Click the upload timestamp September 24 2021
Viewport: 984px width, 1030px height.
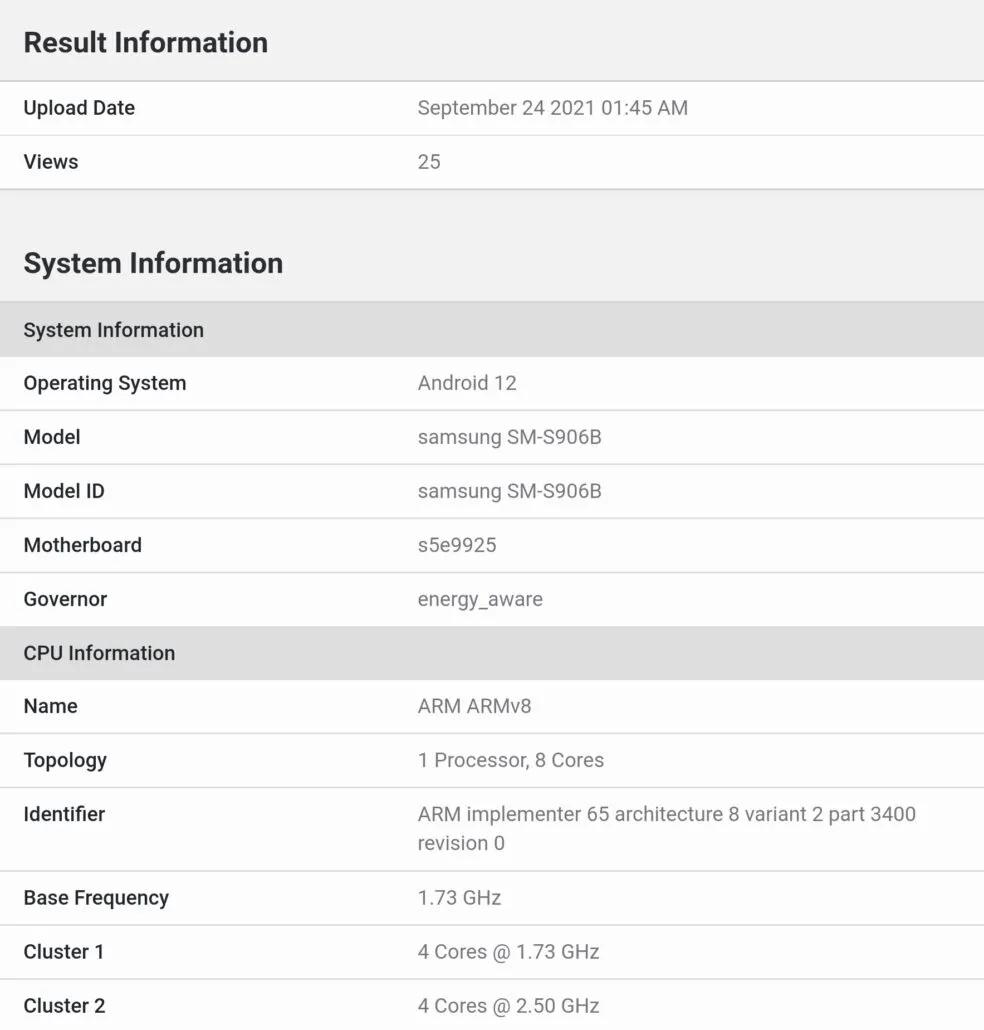tap(553, 108)
